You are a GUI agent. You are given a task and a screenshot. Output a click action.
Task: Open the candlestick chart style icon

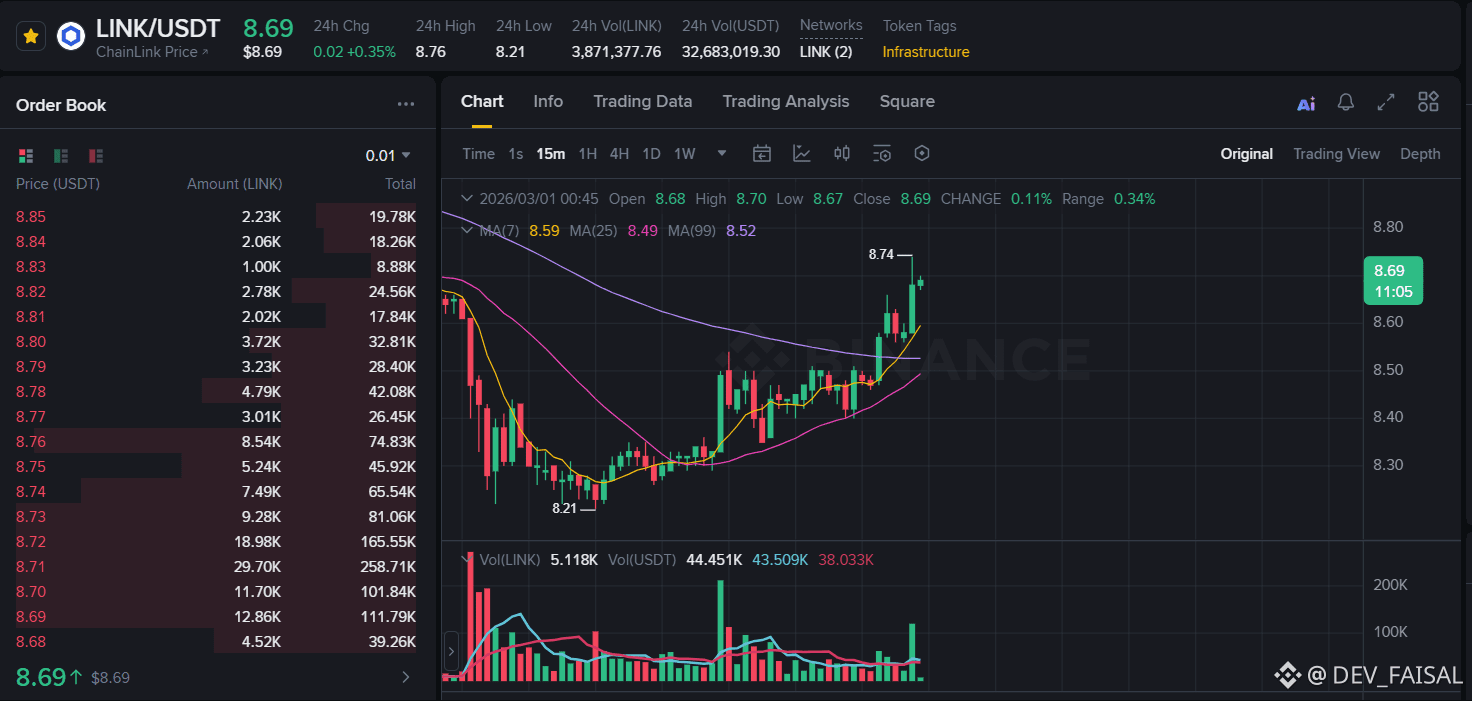(842, 153)
